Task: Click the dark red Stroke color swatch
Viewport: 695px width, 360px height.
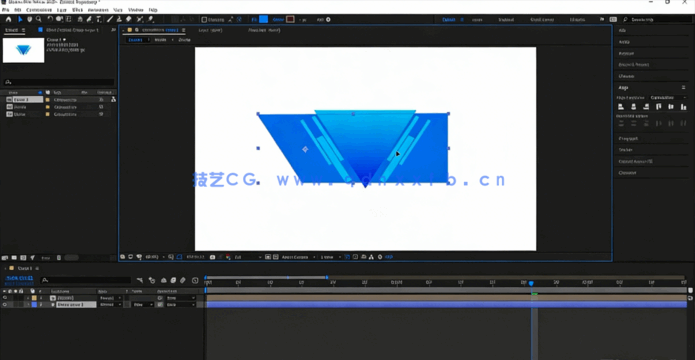Action: point(290,19)
